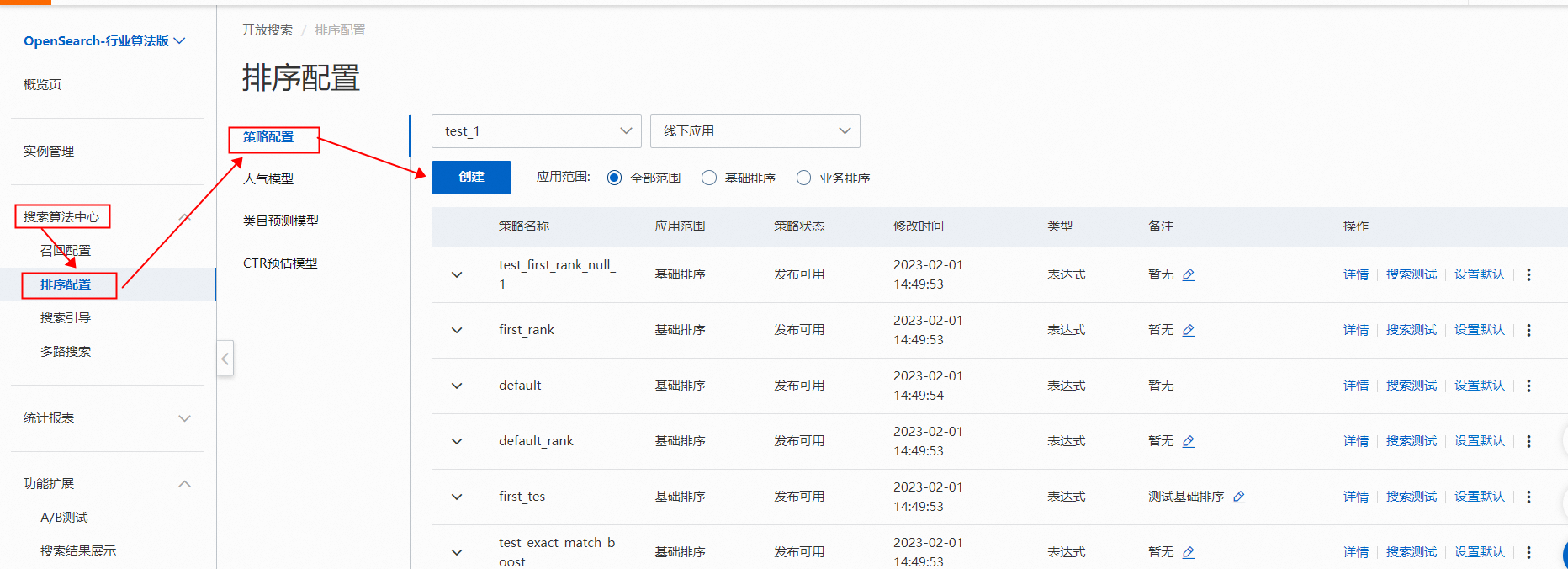Edit remark pencil in default_rank row
Screen dimensions: 1568x569
(x=1189, y=441)
